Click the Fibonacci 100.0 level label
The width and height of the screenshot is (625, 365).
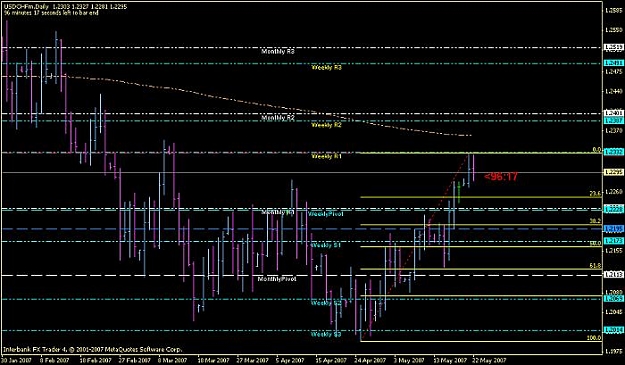[594, 338]
